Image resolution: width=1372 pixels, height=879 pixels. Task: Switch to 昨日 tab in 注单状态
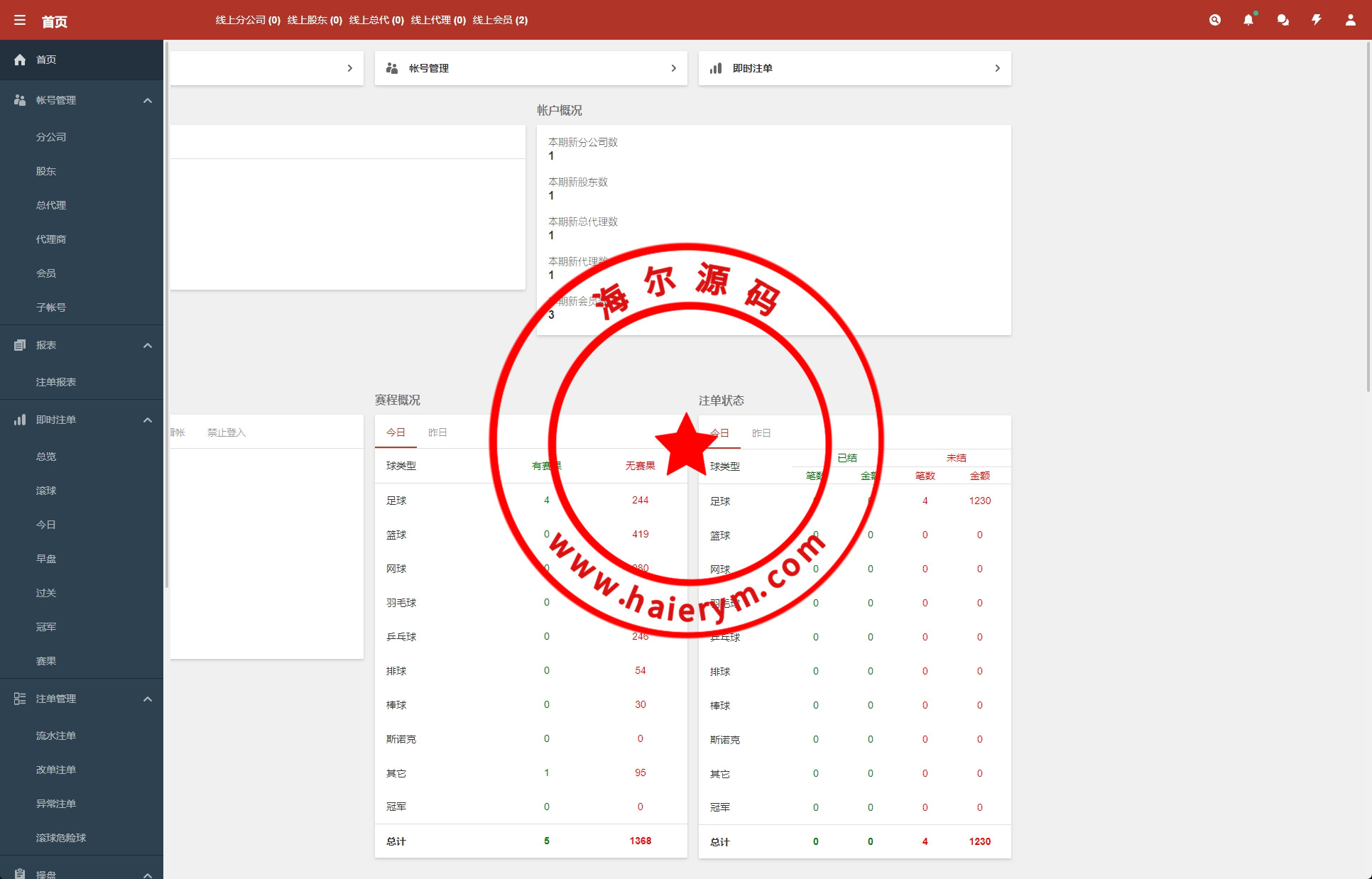coord(761,433)
